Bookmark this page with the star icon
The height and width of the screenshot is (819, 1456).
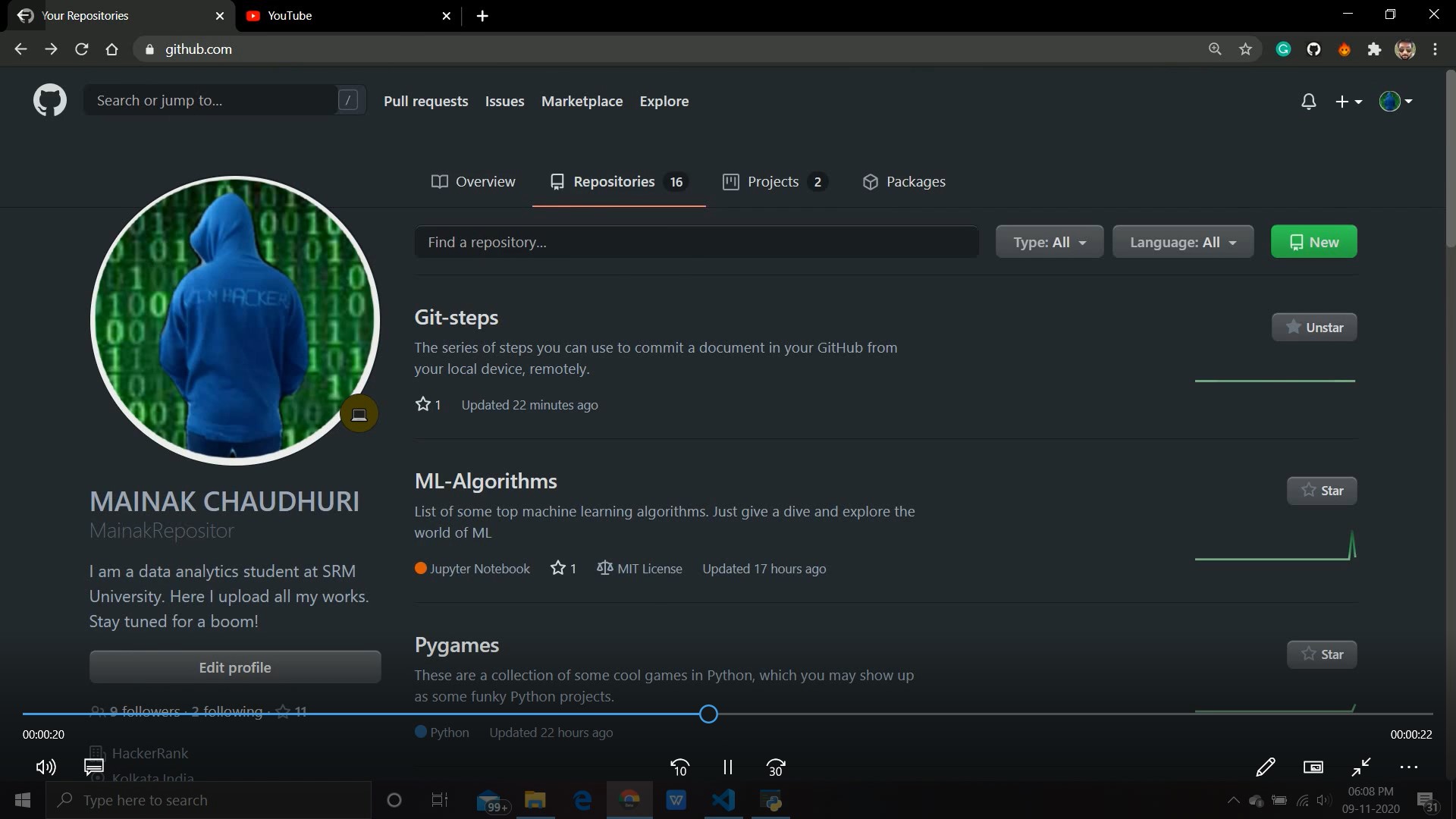pos(1245,49)
